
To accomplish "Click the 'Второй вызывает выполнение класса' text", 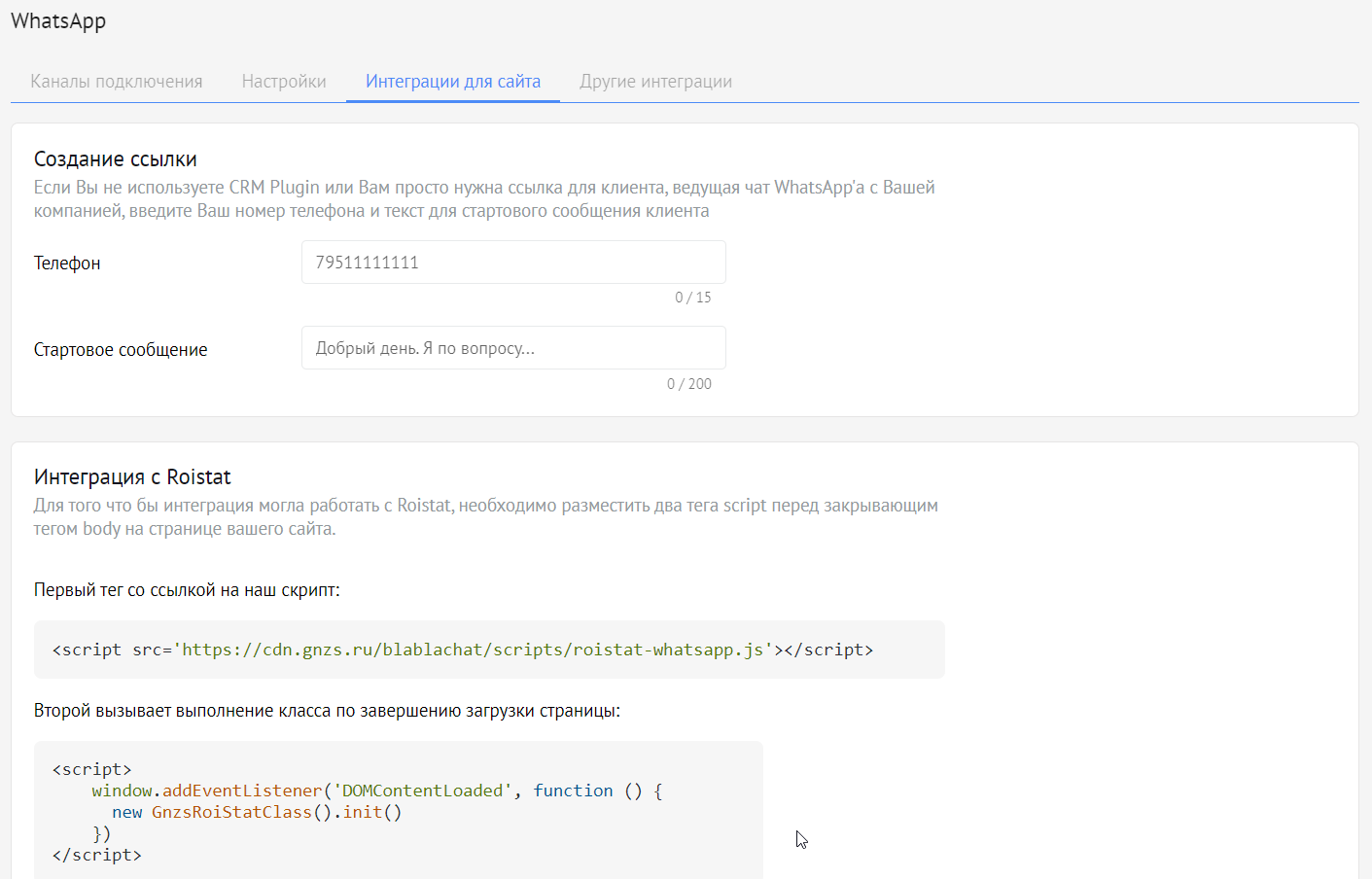I will click(327, 711).
